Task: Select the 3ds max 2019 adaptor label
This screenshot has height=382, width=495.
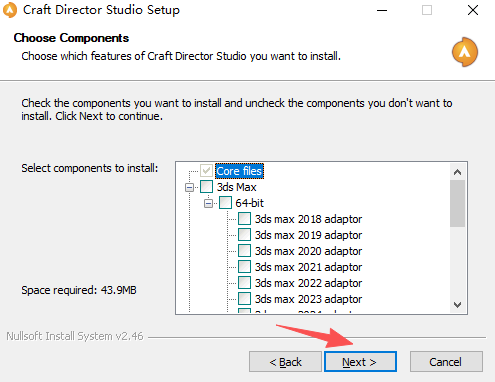Action: [308, 235]
